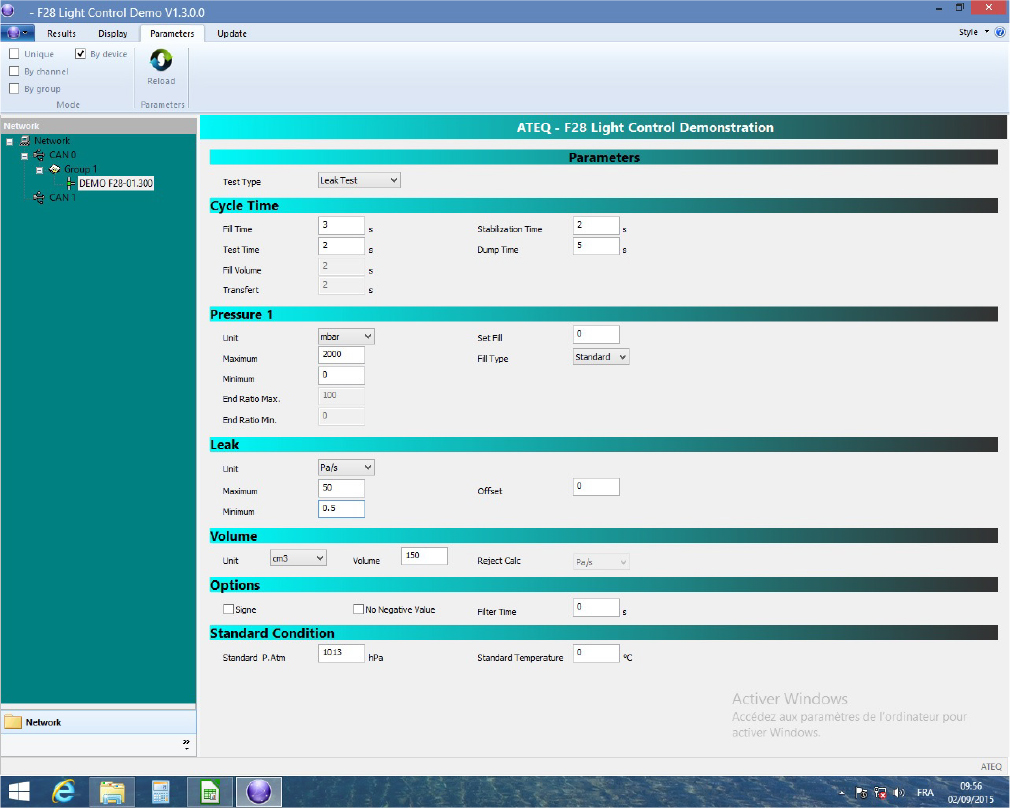Viewport: 1010px width, 808px height.
Task: Click the Leak Maximum input field
Action: [x=341, y=488]
